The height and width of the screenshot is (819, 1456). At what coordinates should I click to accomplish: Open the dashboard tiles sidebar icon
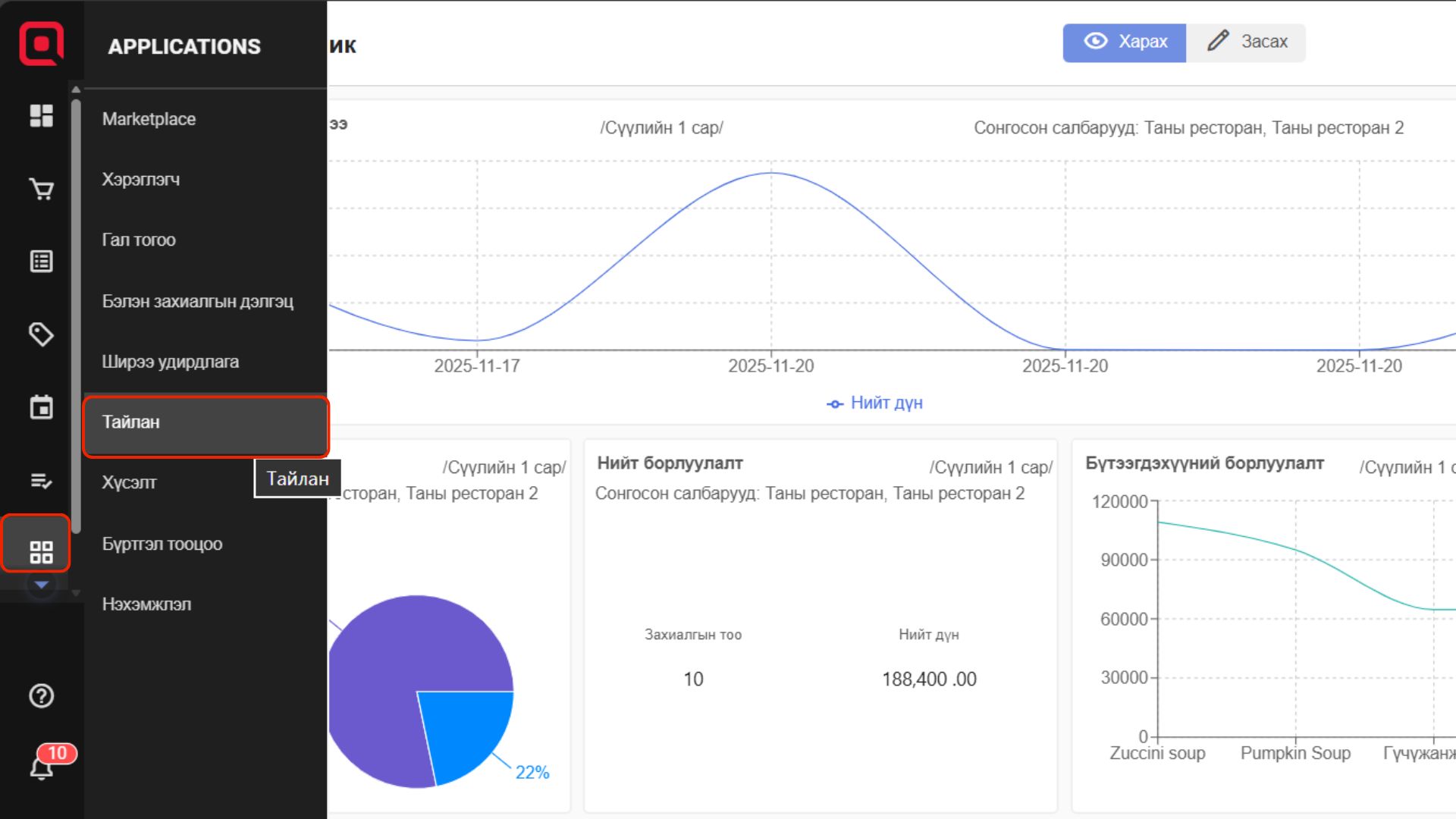pyautogui.click(x=41, y=116)
